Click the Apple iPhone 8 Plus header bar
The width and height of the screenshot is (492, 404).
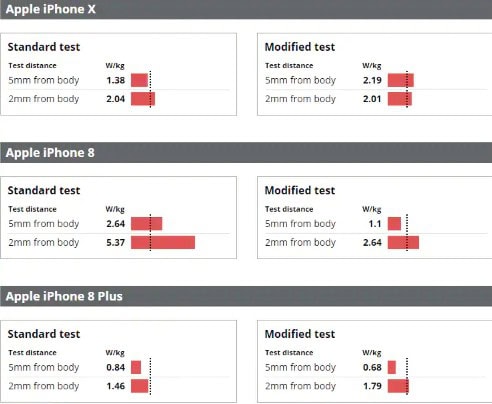click(x=246, y=296)
